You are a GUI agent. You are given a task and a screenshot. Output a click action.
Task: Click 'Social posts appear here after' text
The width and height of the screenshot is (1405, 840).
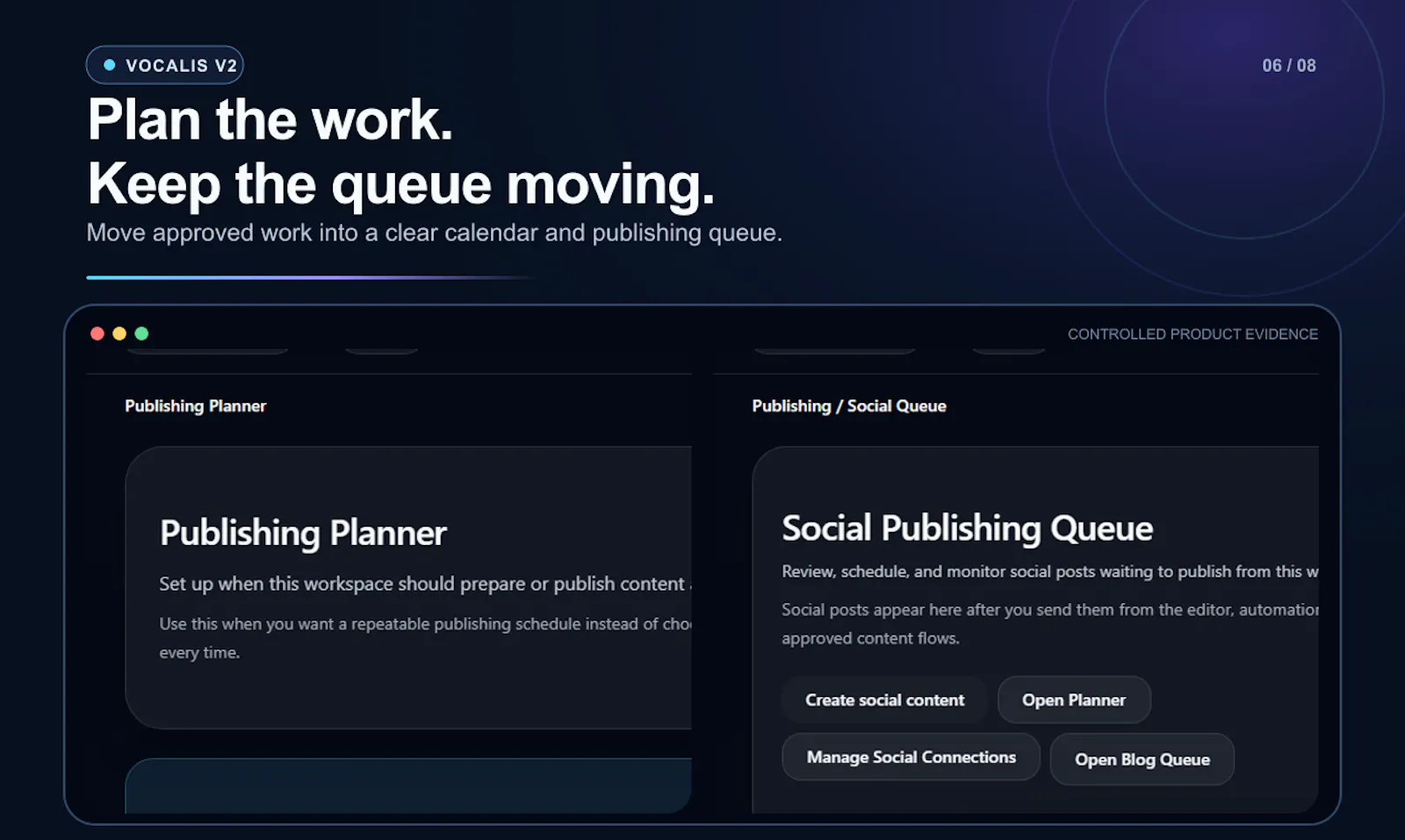1050,624
